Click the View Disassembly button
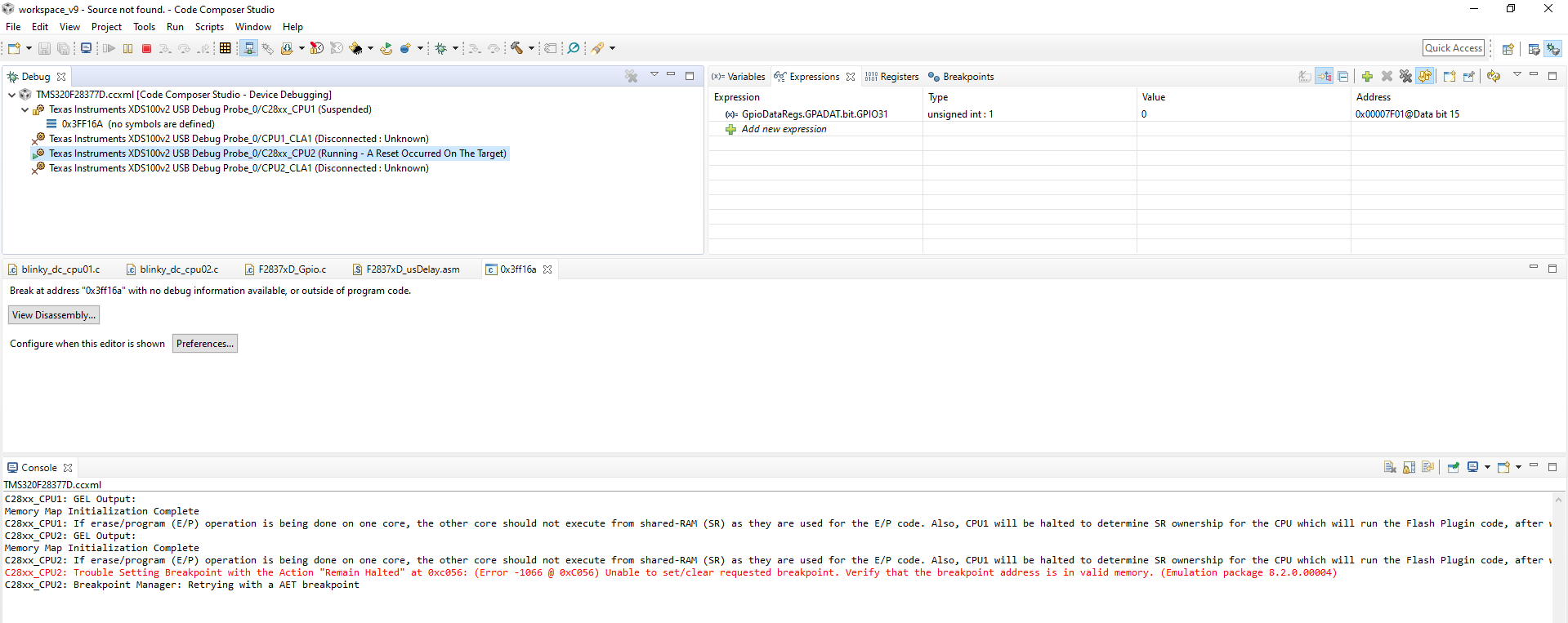The width and height of the screenshot is (1568, 623). point(54,315)
